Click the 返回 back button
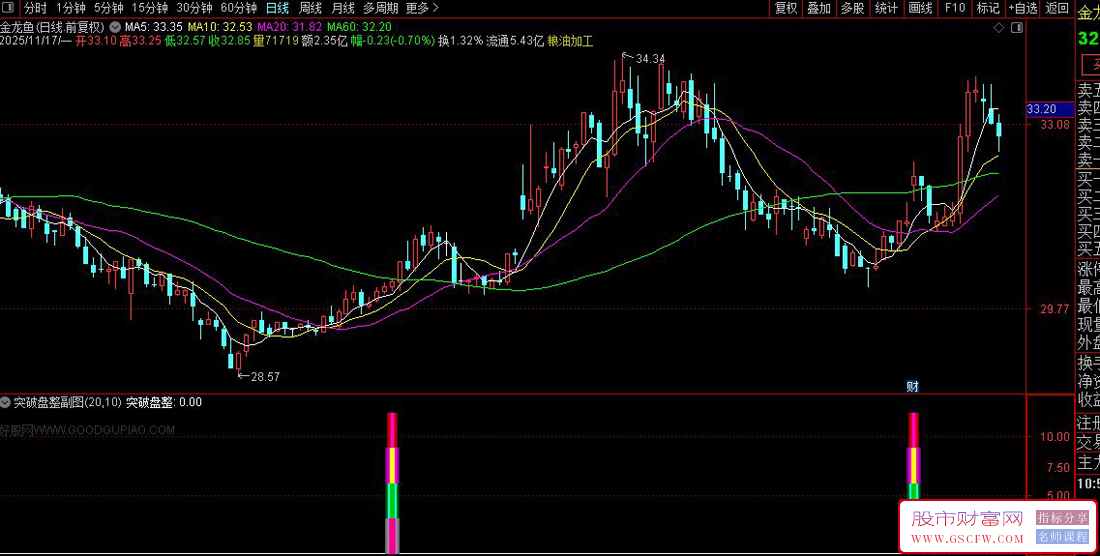The image size is (1100, 556). [x=1057, y=8]
